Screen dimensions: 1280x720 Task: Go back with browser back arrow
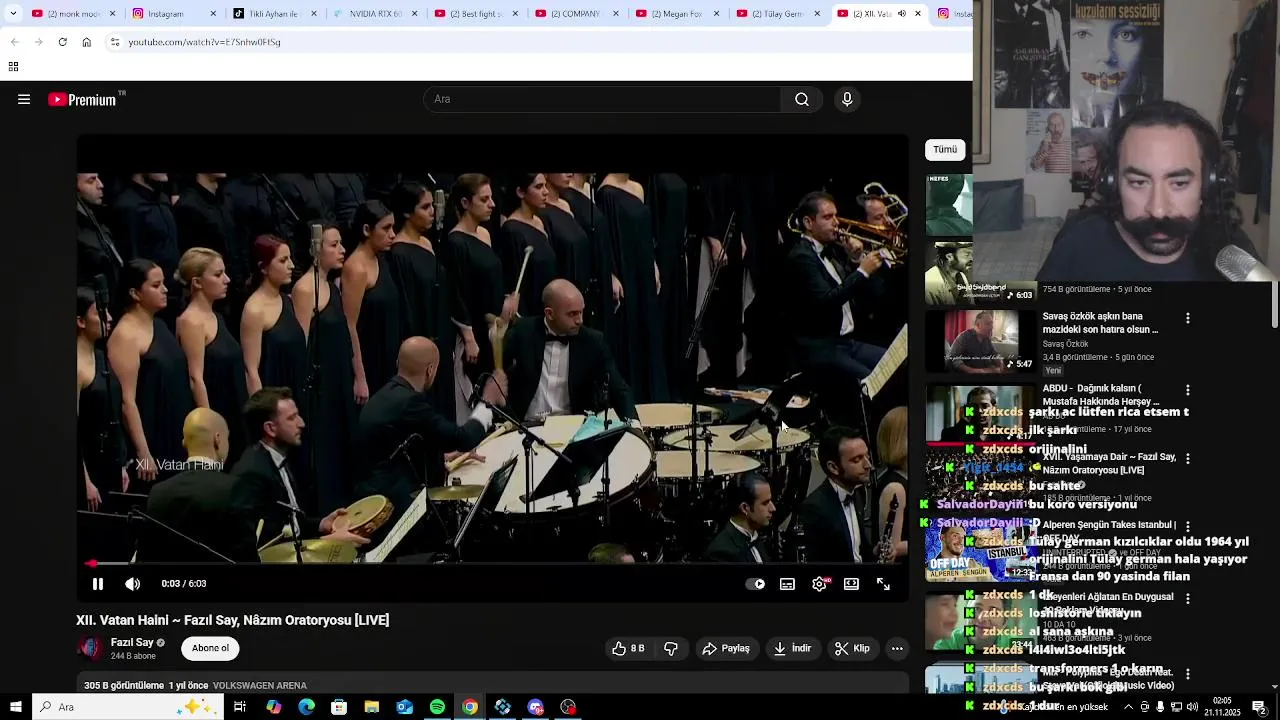(14, 42)
